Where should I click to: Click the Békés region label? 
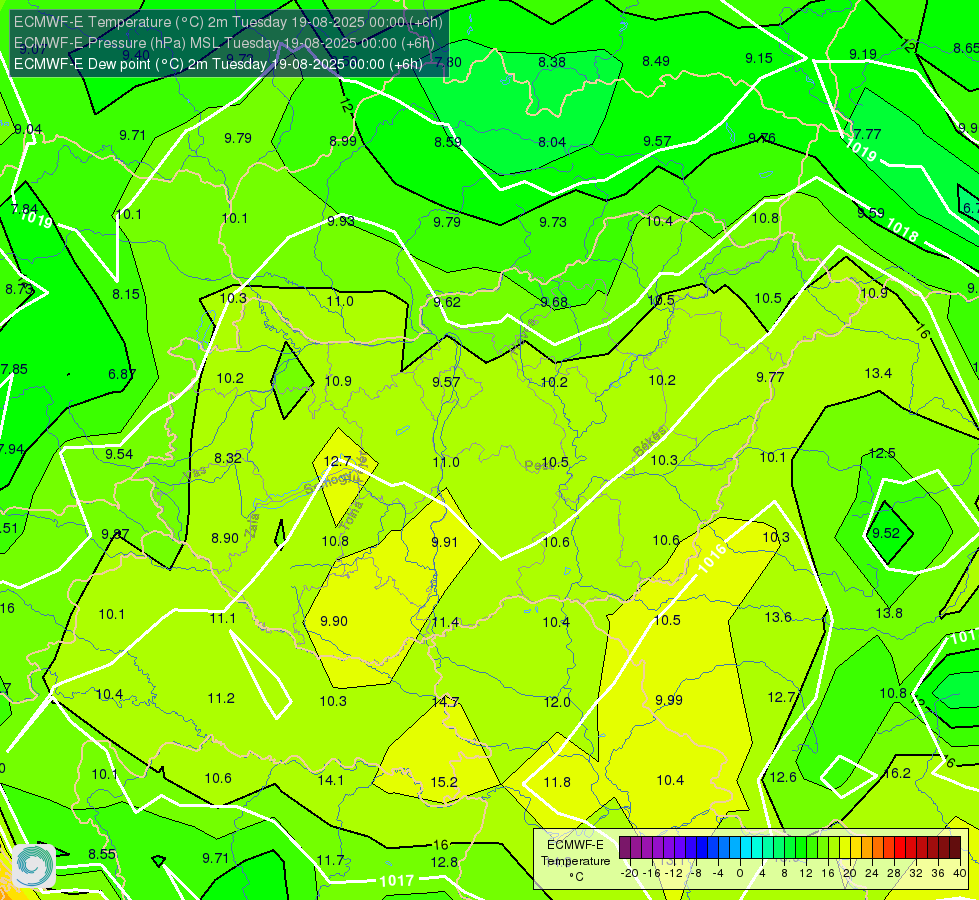(x=650, y=441)
